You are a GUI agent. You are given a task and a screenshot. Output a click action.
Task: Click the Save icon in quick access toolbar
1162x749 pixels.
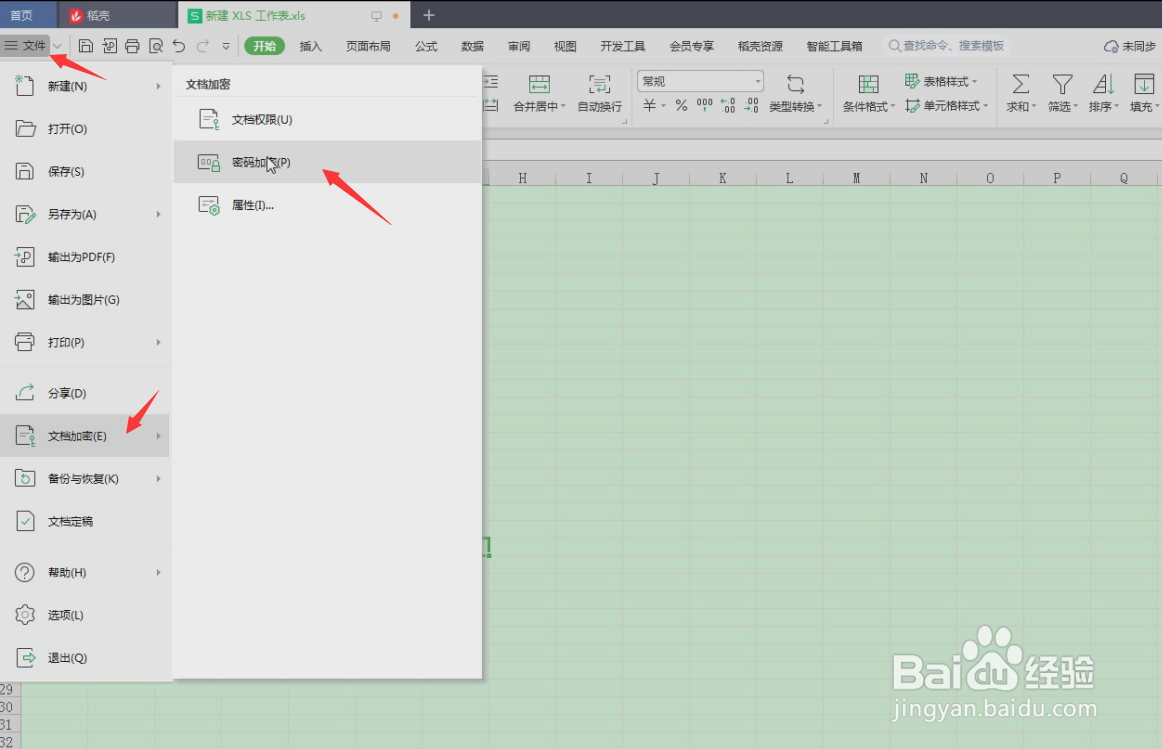point(86,46)
